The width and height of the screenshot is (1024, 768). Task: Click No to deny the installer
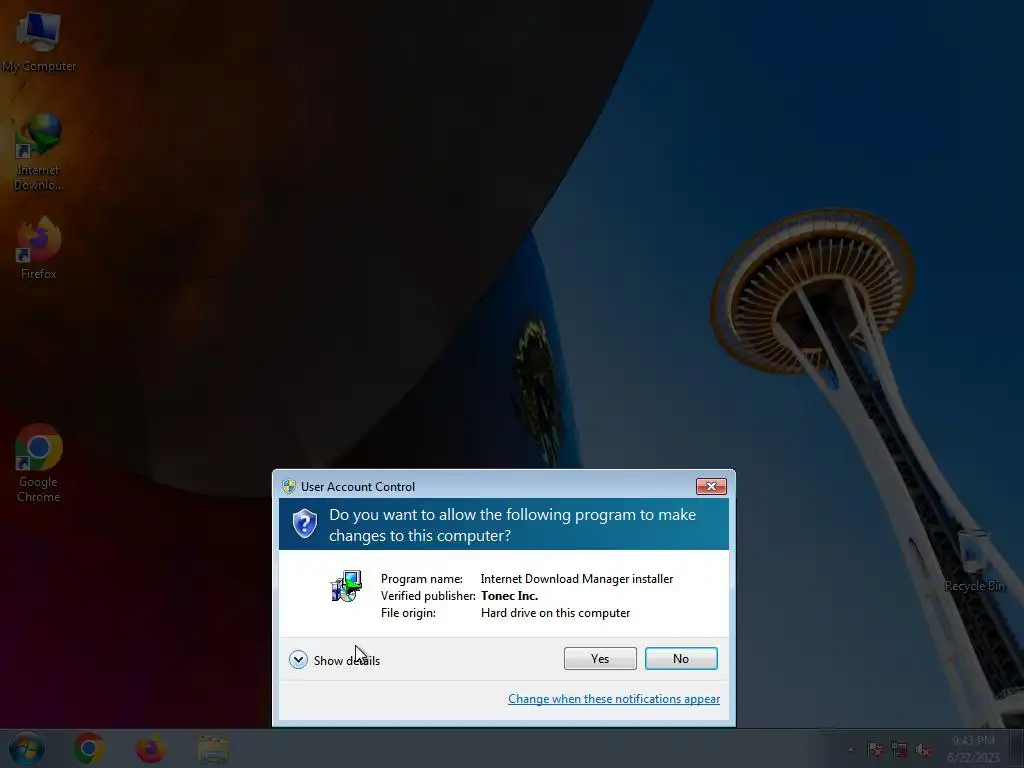[x=680, y=658]
